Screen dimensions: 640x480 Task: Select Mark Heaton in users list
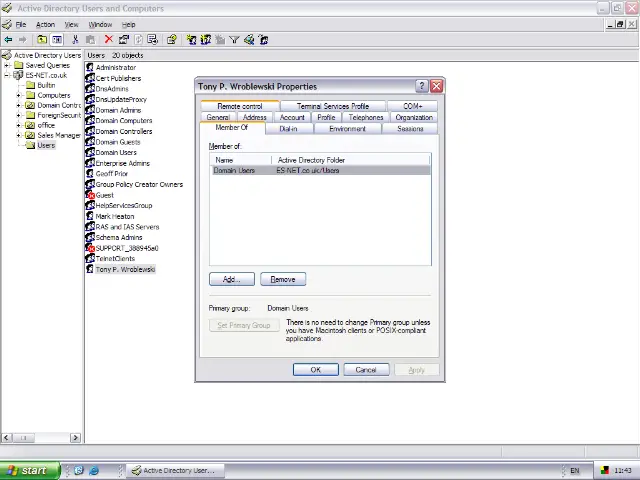(x=115, y=216)
